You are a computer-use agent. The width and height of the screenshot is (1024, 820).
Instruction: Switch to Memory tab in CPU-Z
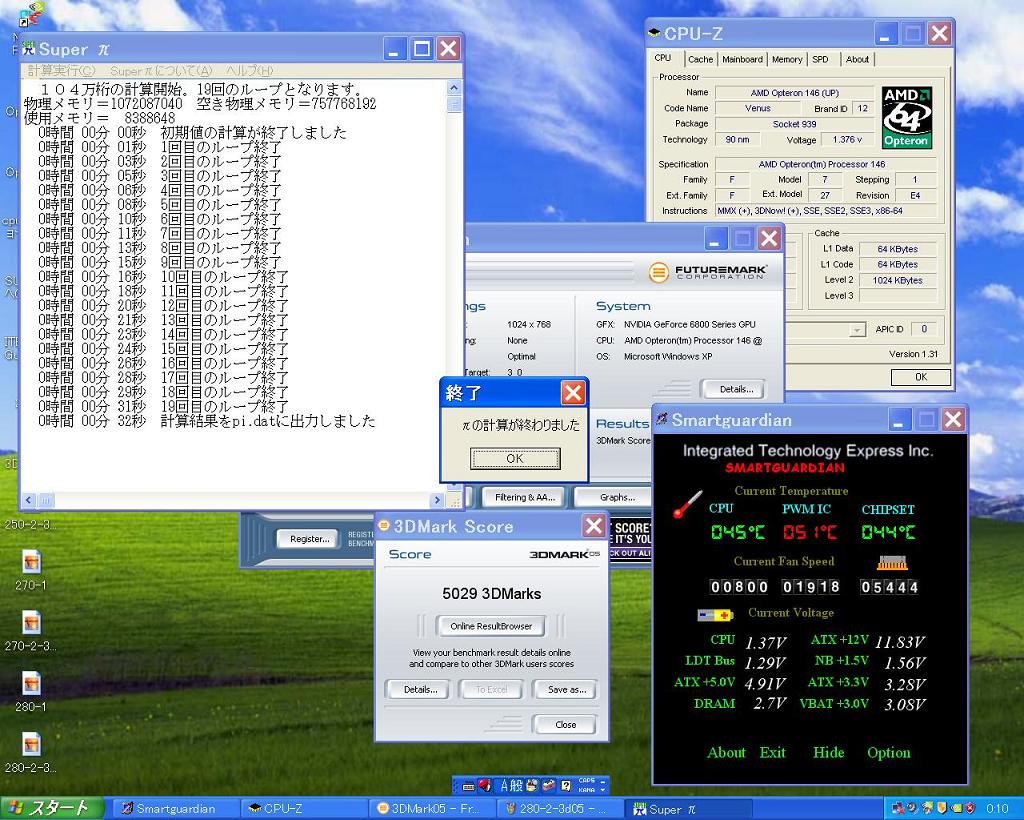pos(787,59)
